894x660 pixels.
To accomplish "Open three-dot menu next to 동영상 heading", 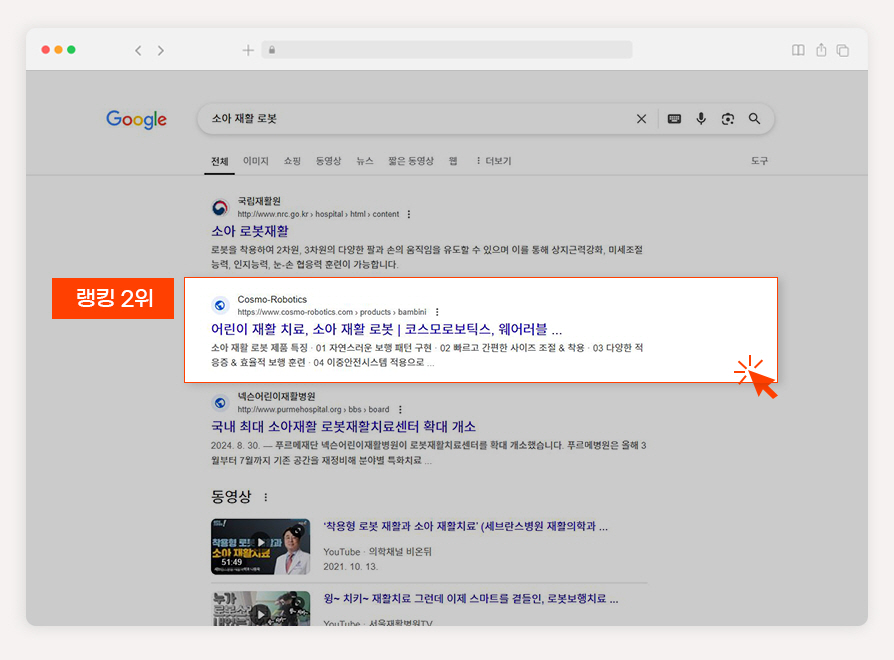I will [266, 497].
